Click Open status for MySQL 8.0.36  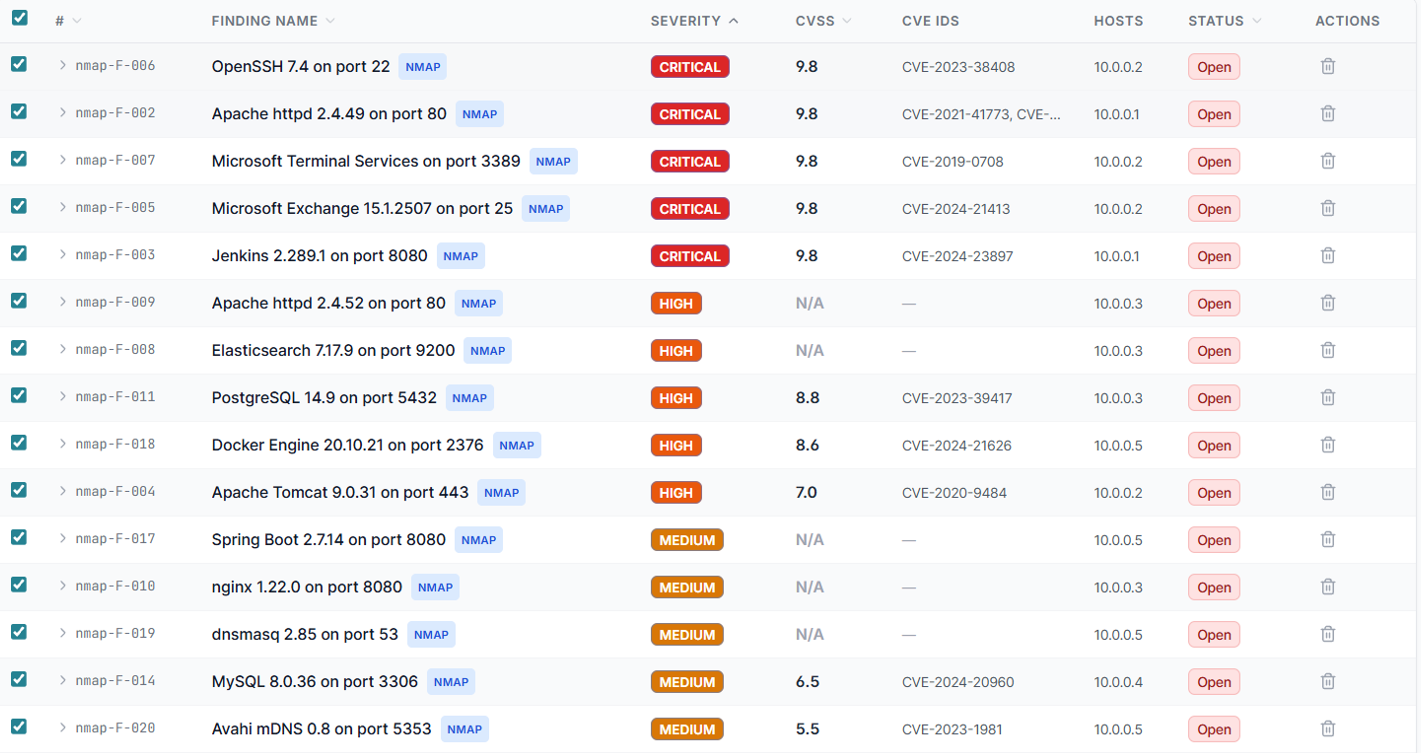click(1214, 682)
